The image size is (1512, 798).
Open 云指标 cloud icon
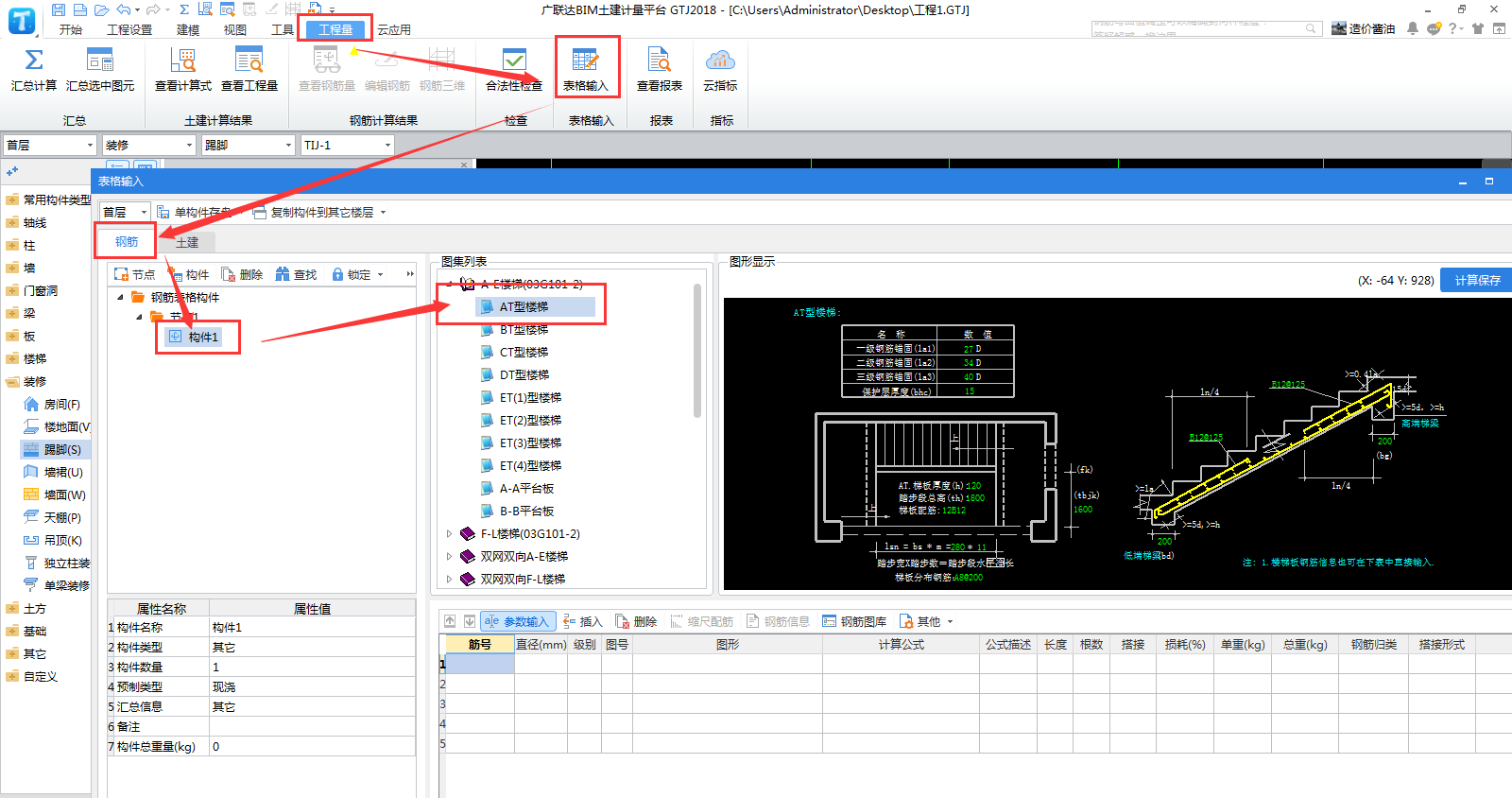pyautogui.click(x=720, y=61)
